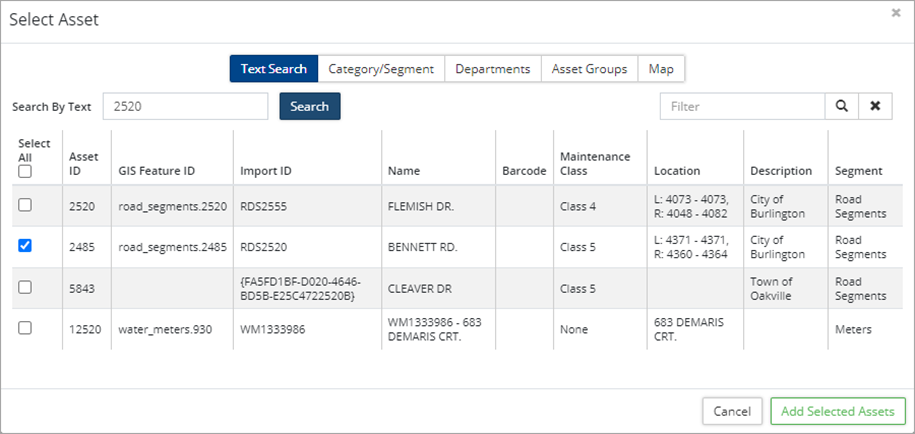This screenshot has height=434, width=915.
Task: Focus the Search By Text field
Action: (x=185, y=106)
